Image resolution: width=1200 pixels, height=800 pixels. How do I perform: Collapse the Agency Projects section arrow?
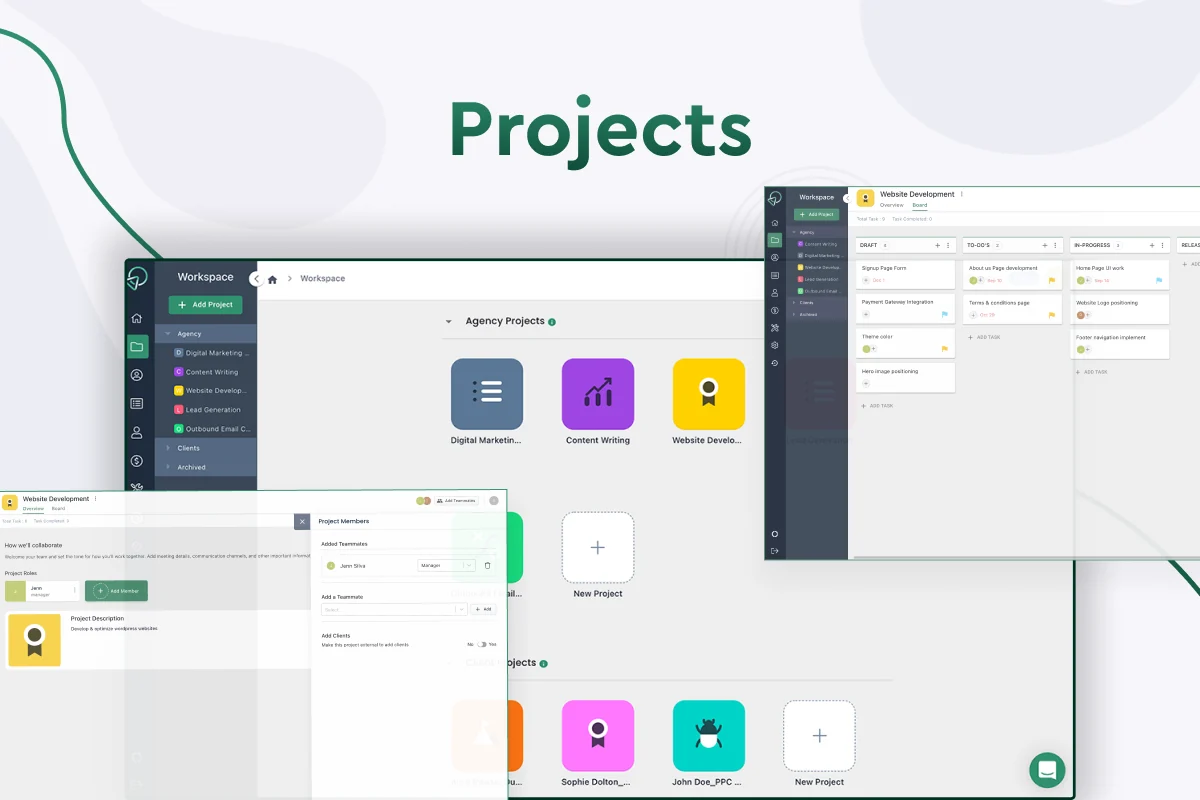(448, 322)
